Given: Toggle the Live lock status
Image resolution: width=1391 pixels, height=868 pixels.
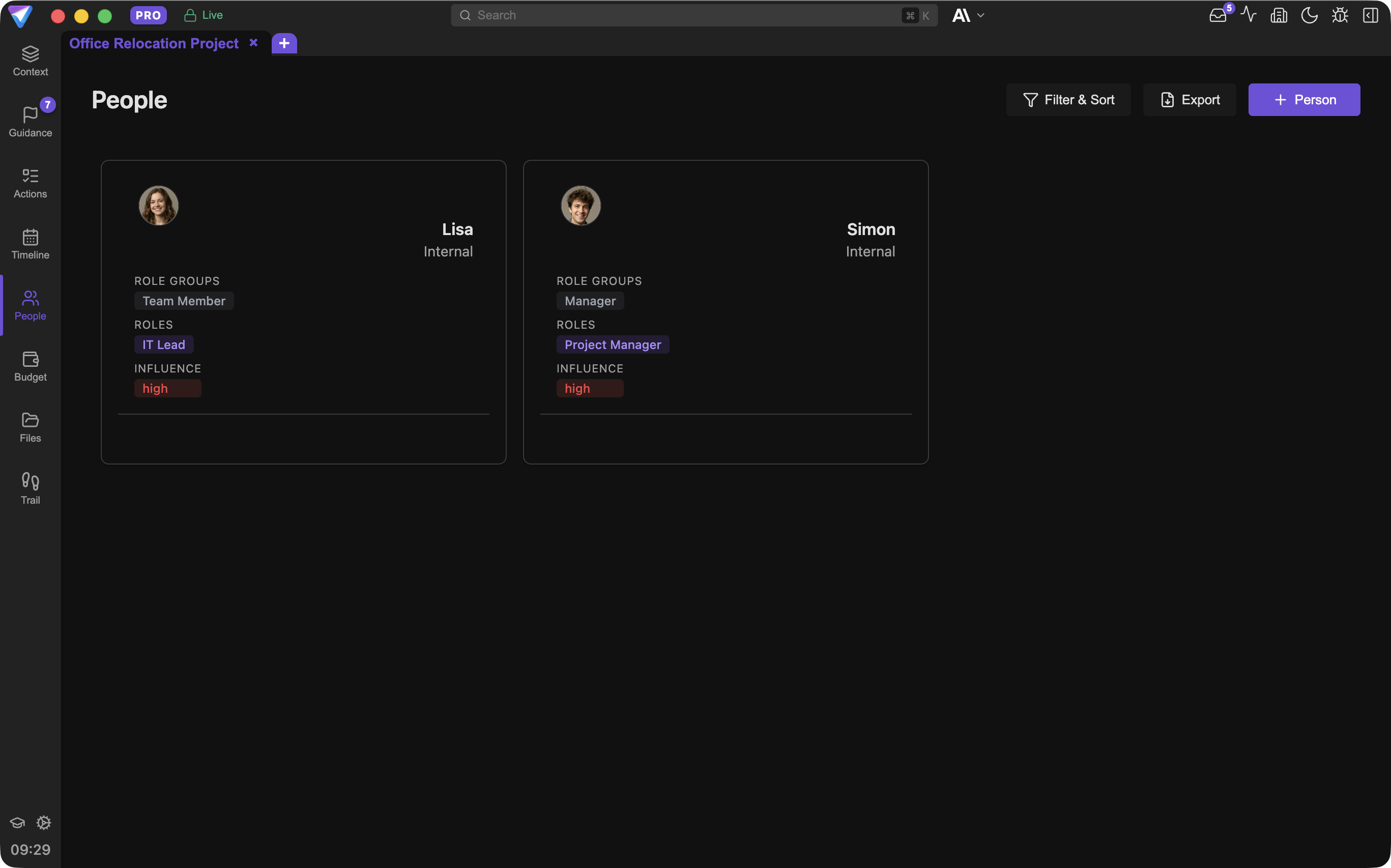Looking at the screenshot, I should [192, 15].
